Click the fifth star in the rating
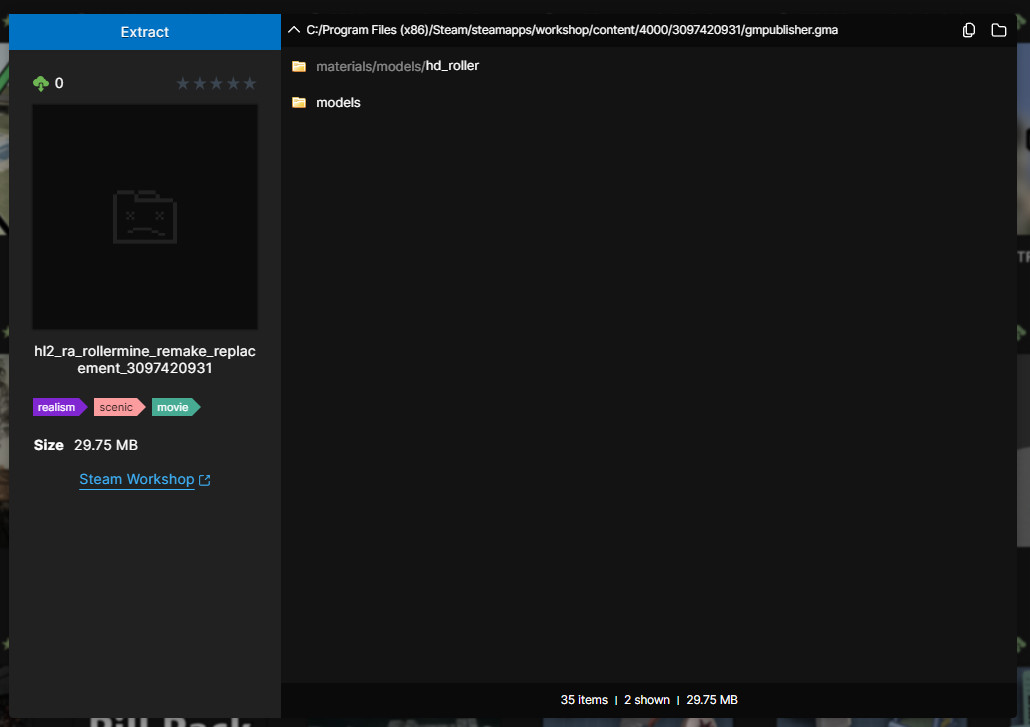The image size is (1030, 727). pyautogui.click(x=250, y=84)
